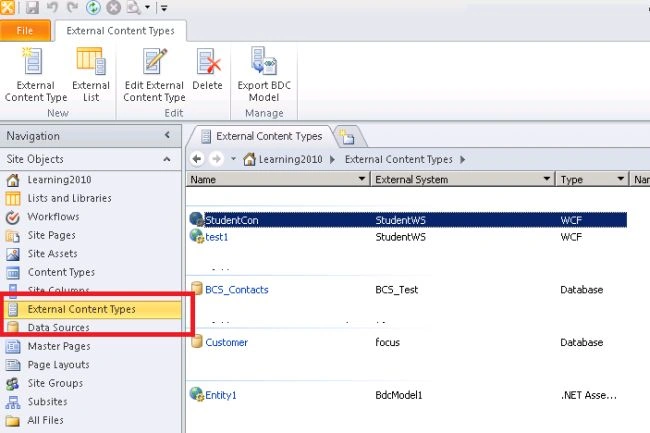The width and height of the screenshot is (650, 433).
Task: Click the Stop icon in quick access toolbar
Action: [x=113, y=7]
